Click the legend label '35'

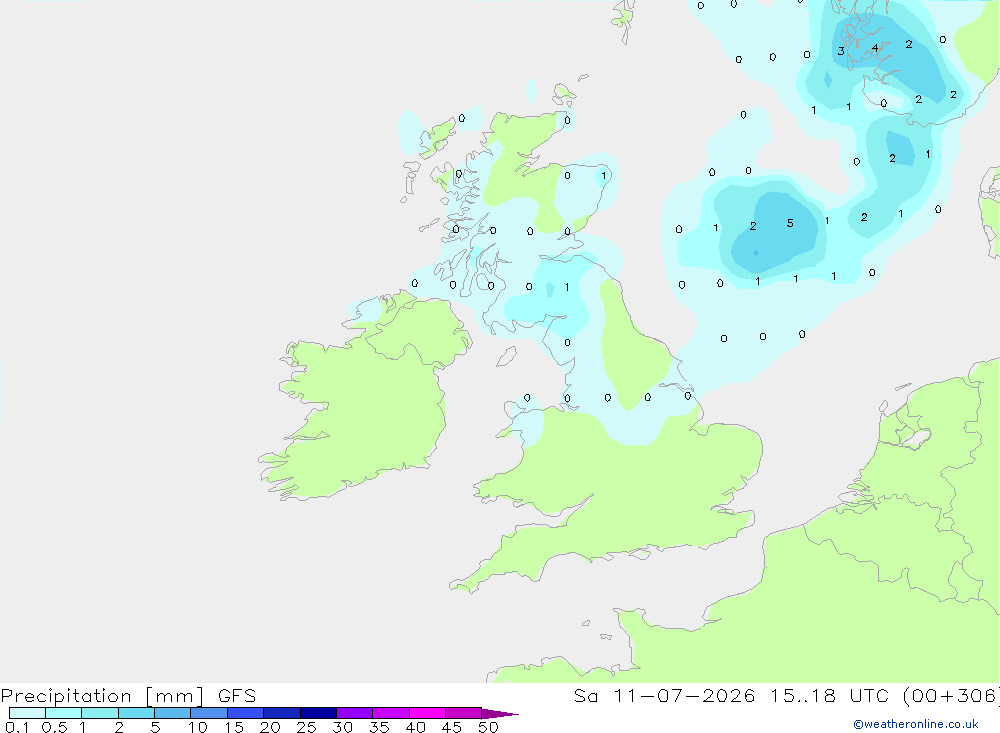point(379,727)
